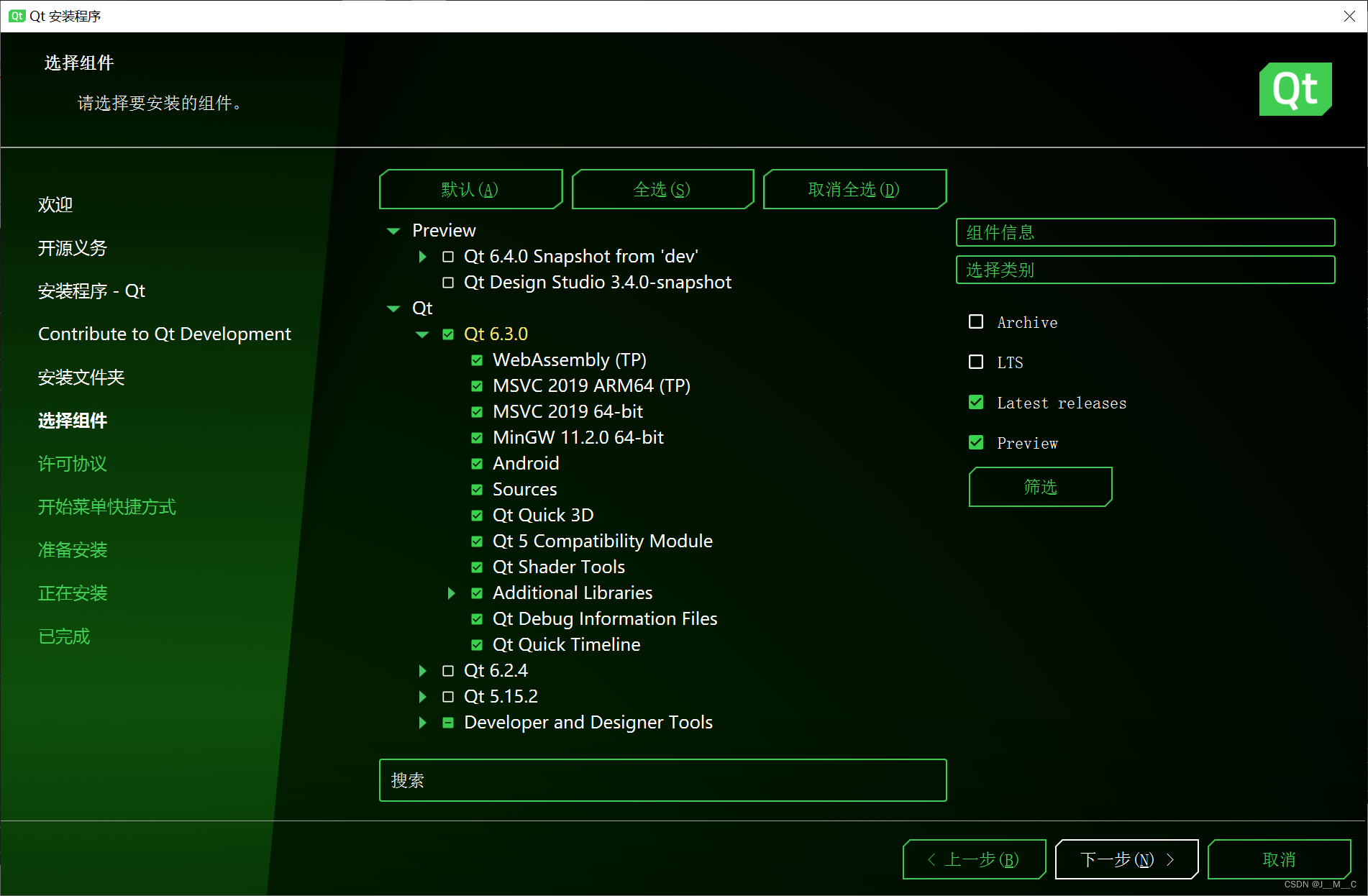Viewport: 1368px width, 896px height.
Task: Check the Qt 6.4.0 Snapshot checkbox
Action: click(448, 257)
